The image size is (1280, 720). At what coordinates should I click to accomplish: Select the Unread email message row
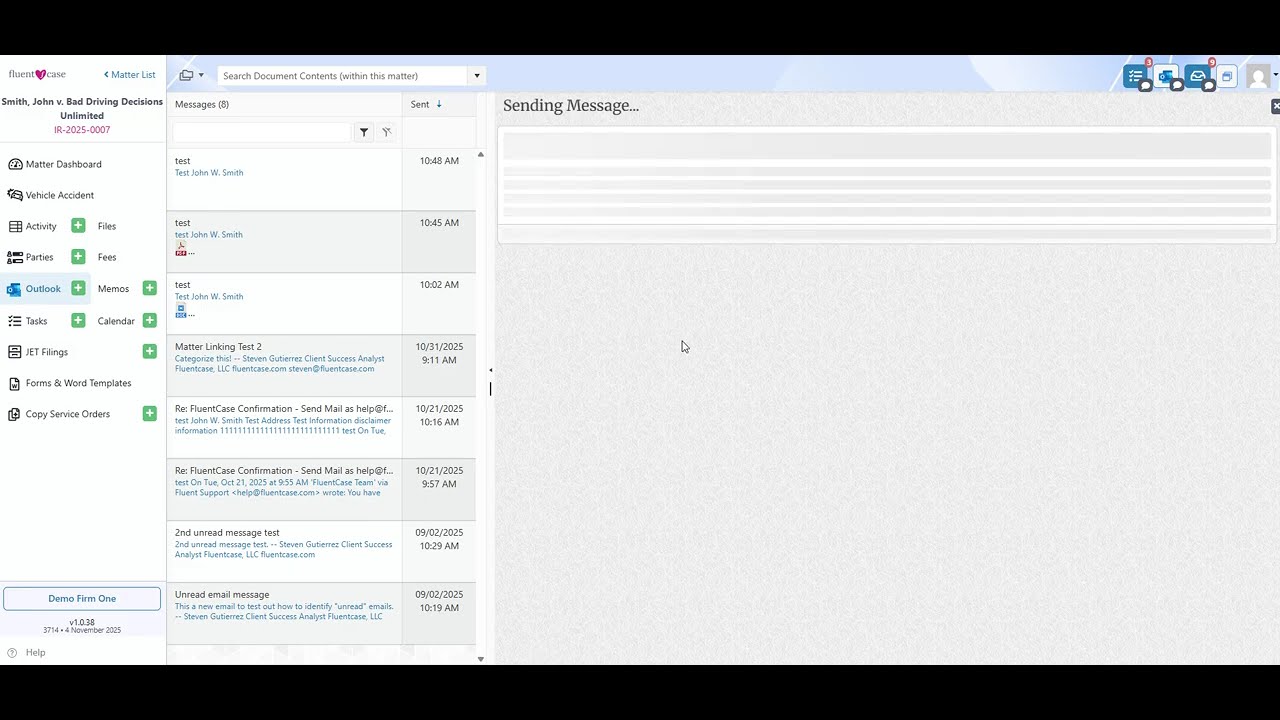(321, 613)
